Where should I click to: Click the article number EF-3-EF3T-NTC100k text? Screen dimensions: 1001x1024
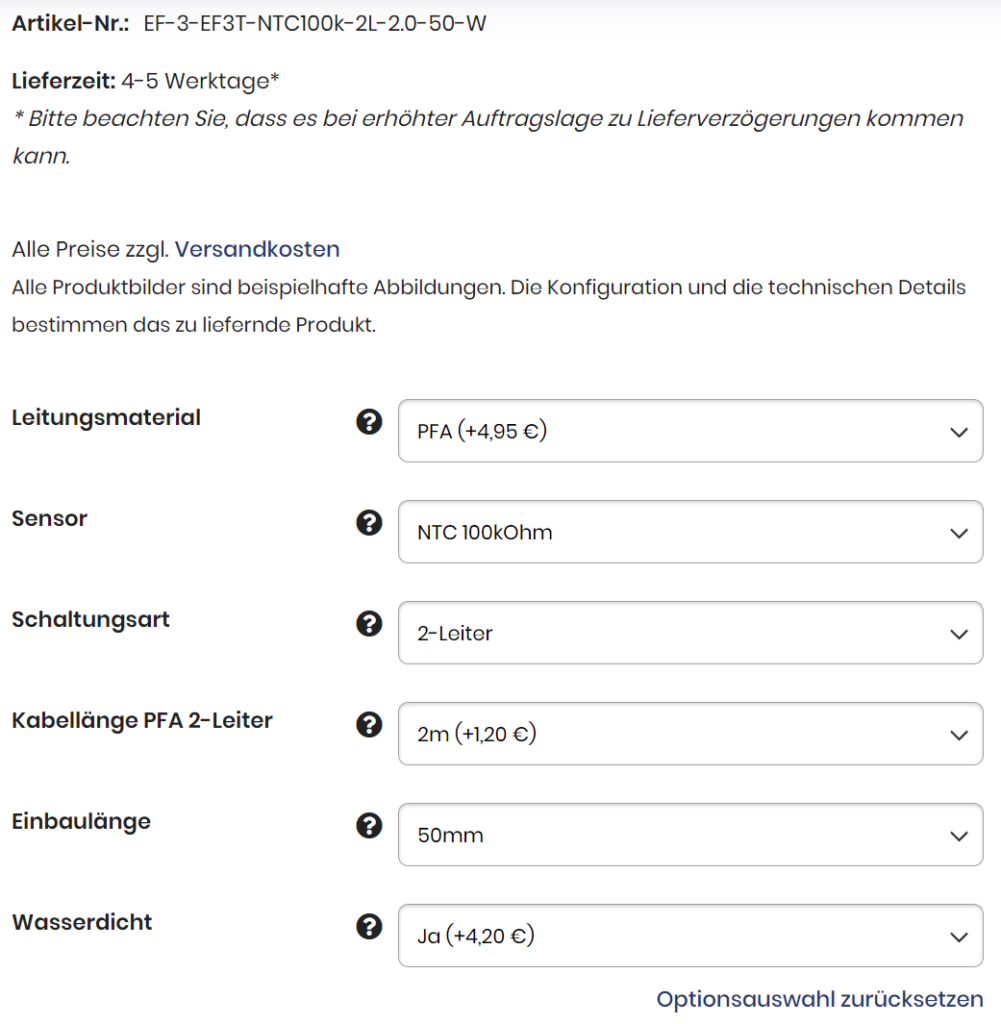pyautogui.click(x=315, y=23)
